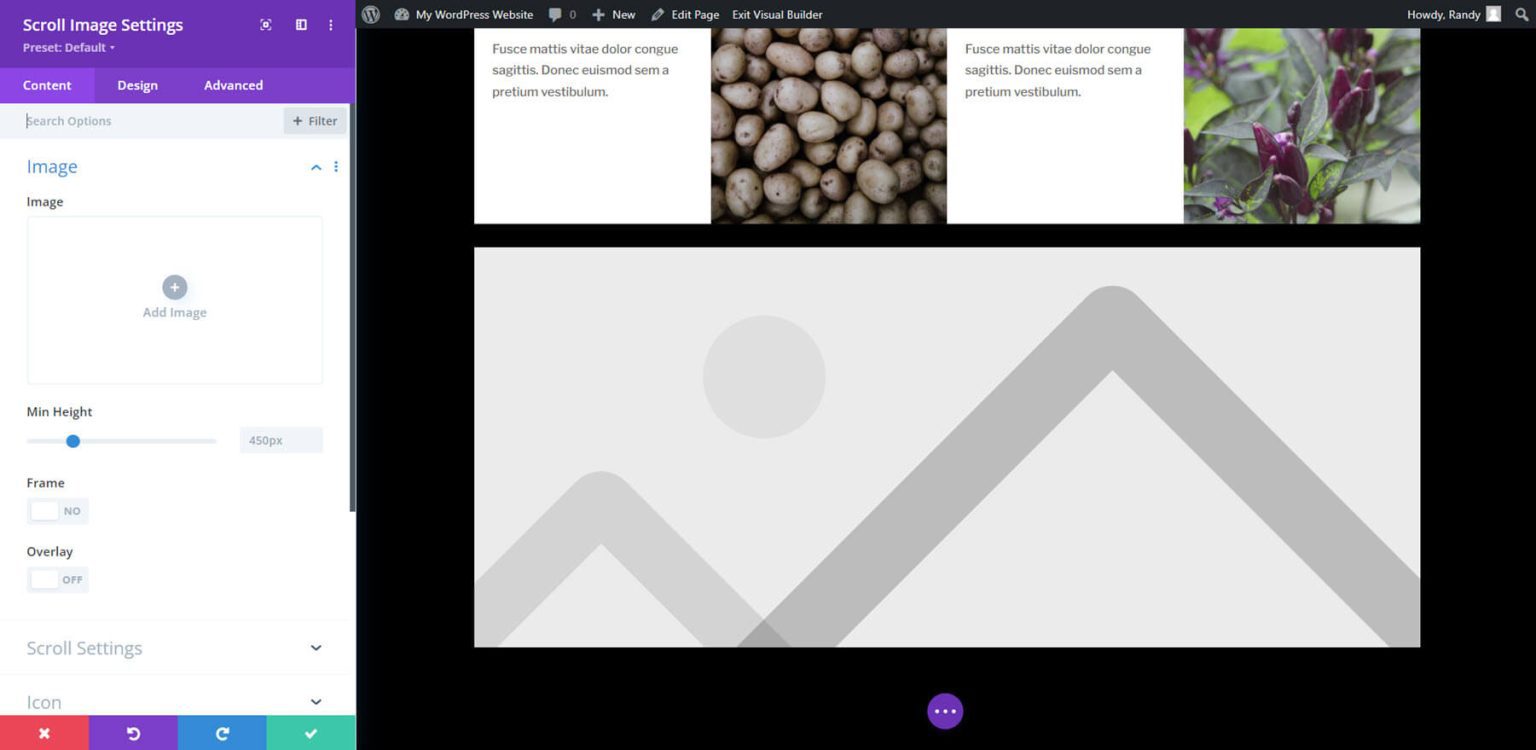Turn on the Overlay toggle

(57, 579)
